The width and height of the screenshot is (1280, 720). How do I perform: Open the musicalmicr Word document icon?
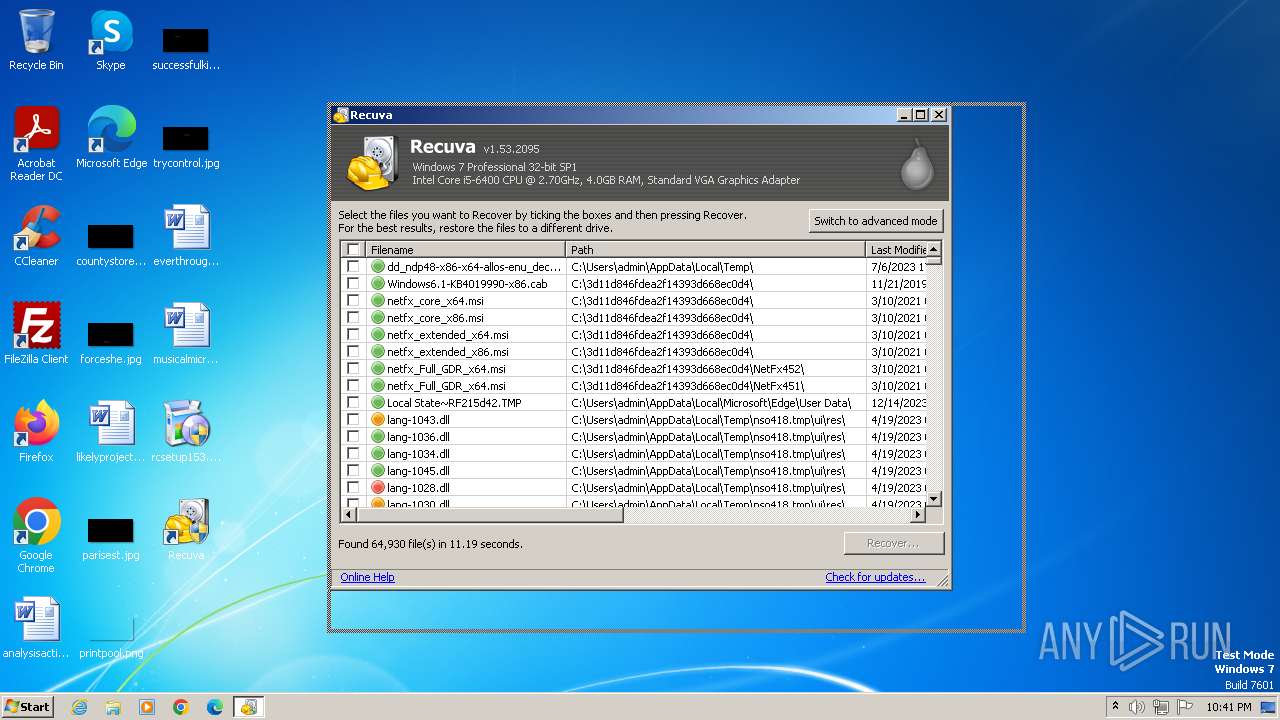click(186, 333)
